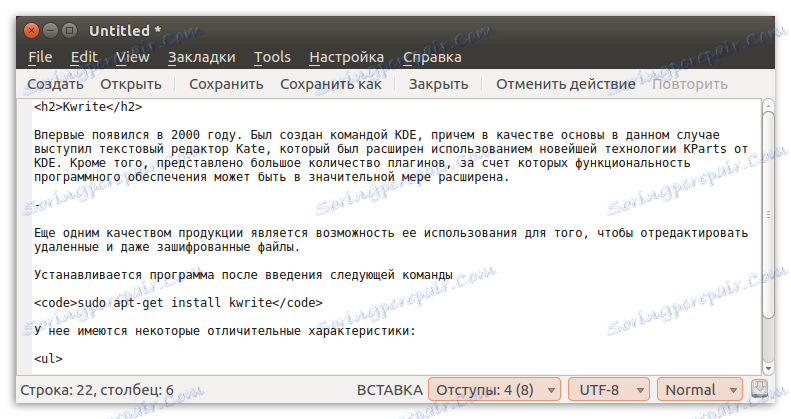
Task: Click Отменить действие in the toolbar
Action: click(566, 84)
